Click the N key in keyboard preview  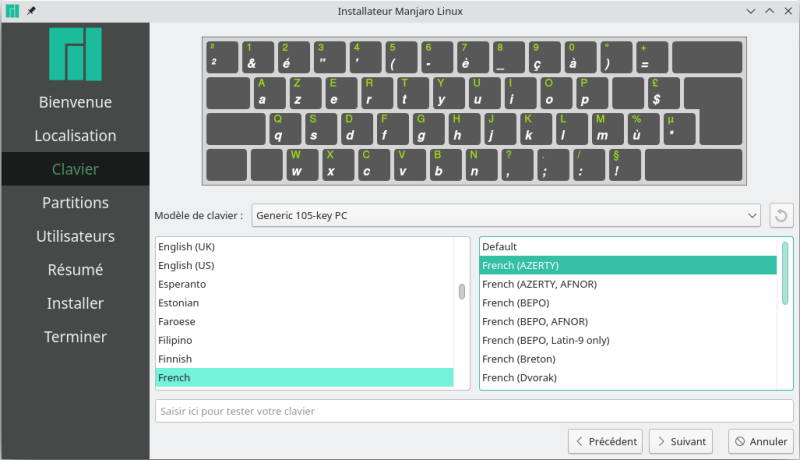click(482, 165)
